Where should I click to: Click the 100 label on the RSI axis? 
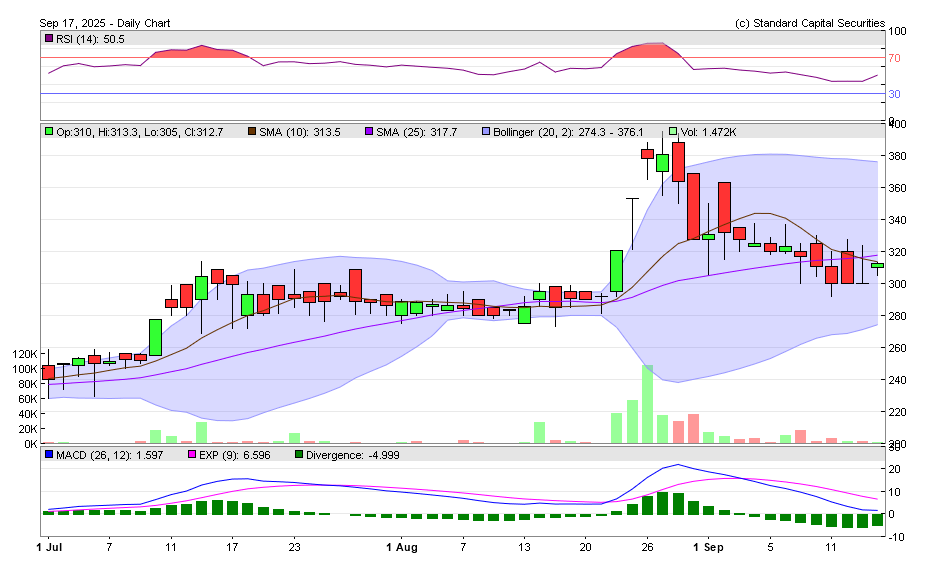pos(898,31)
